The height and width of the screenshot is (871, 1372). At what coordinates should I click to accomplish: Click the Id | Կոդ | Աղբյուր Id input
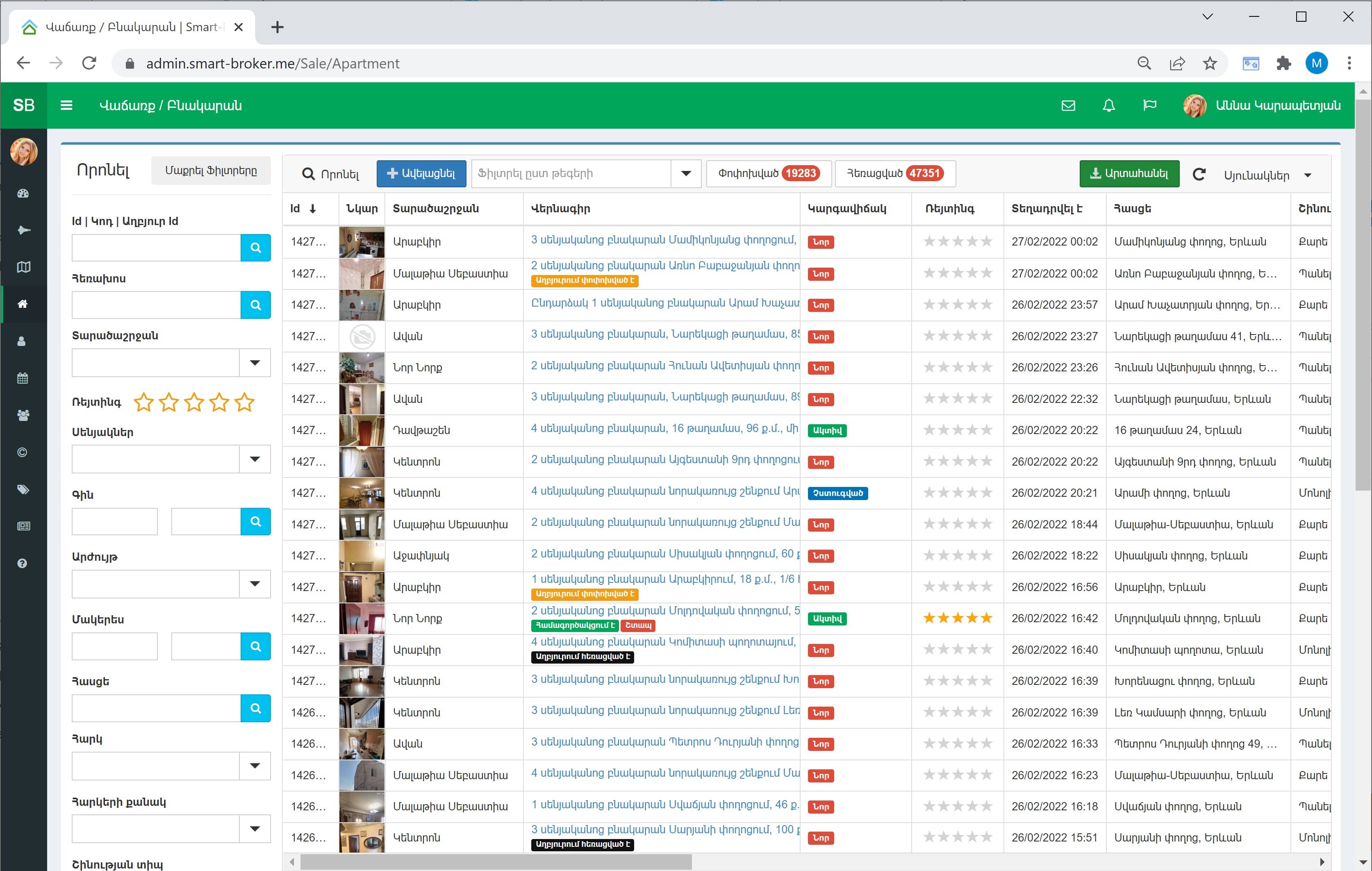coord(157,248)
